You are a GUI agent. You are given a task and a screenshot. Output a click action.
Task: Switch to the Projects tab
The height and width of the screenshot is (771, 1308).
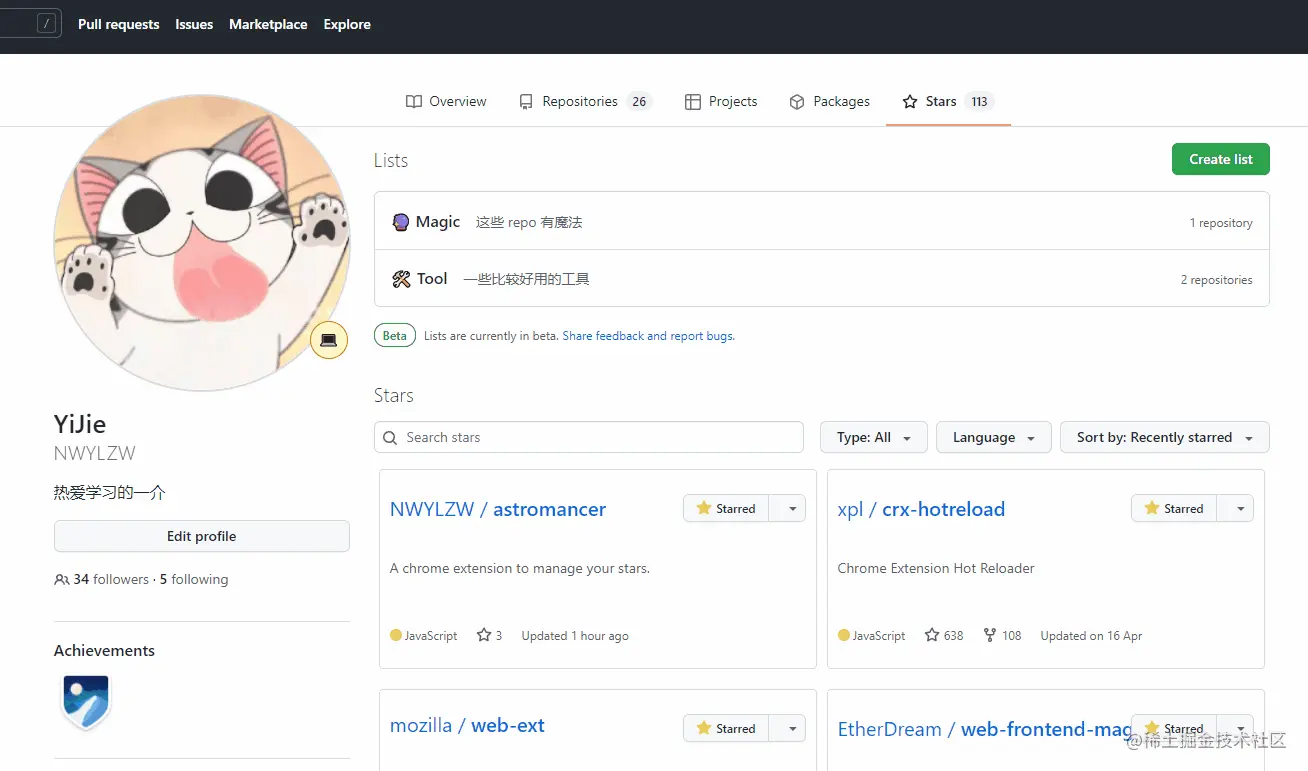(721, 101)
